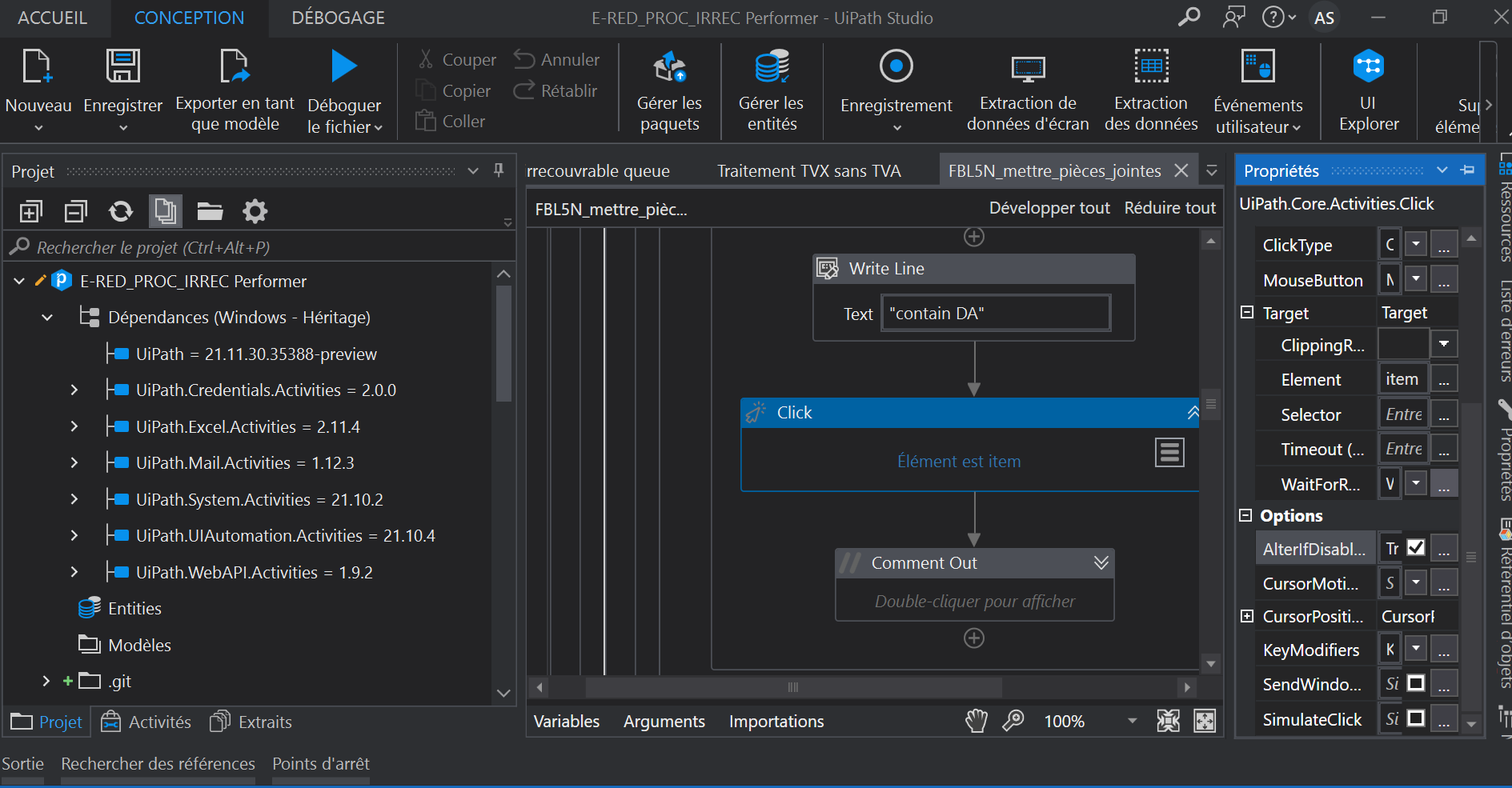Click the Selector property input

(1404, 414)
